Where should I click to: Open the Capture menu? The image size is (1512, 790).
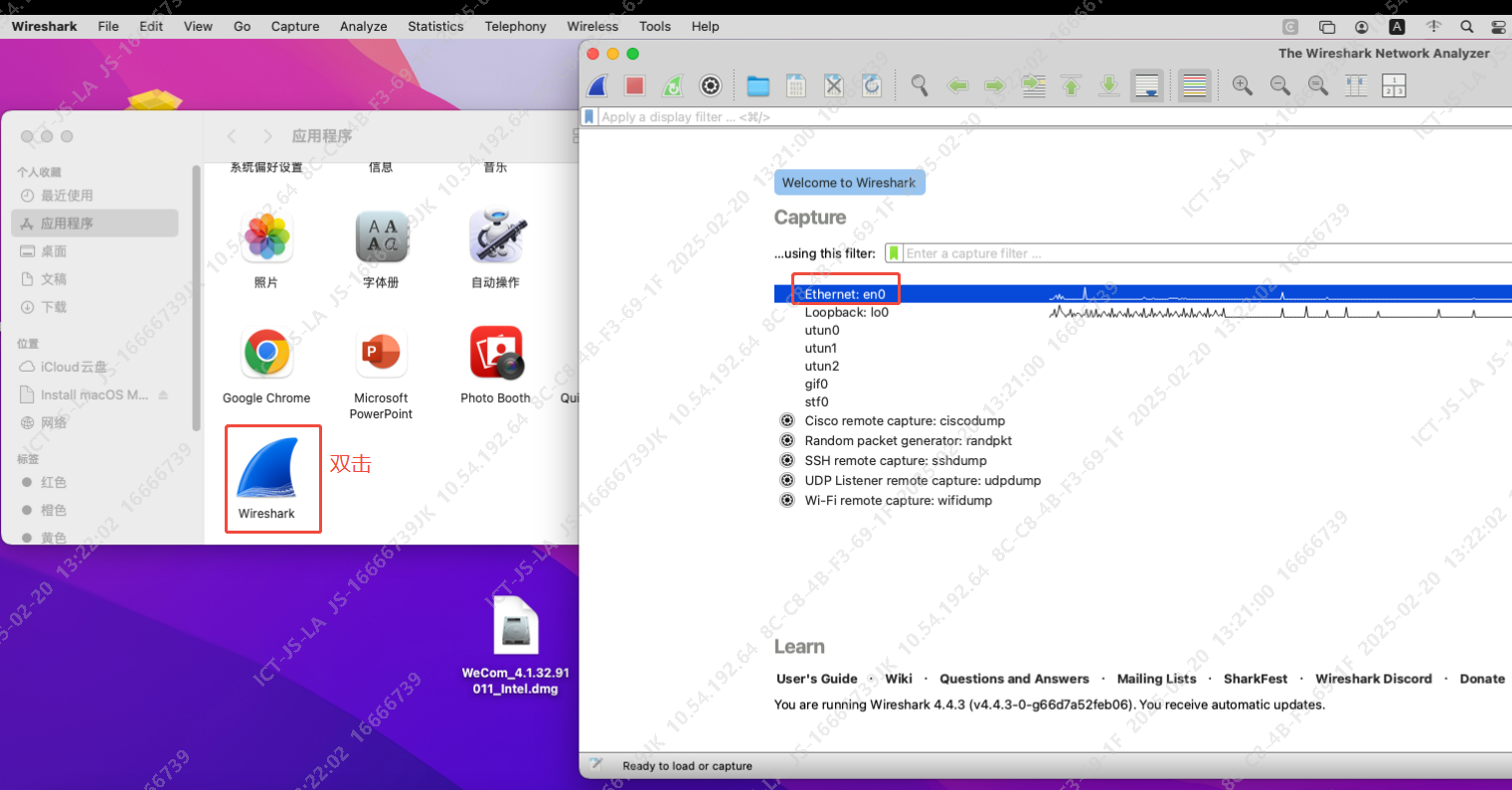click(295, 27)
